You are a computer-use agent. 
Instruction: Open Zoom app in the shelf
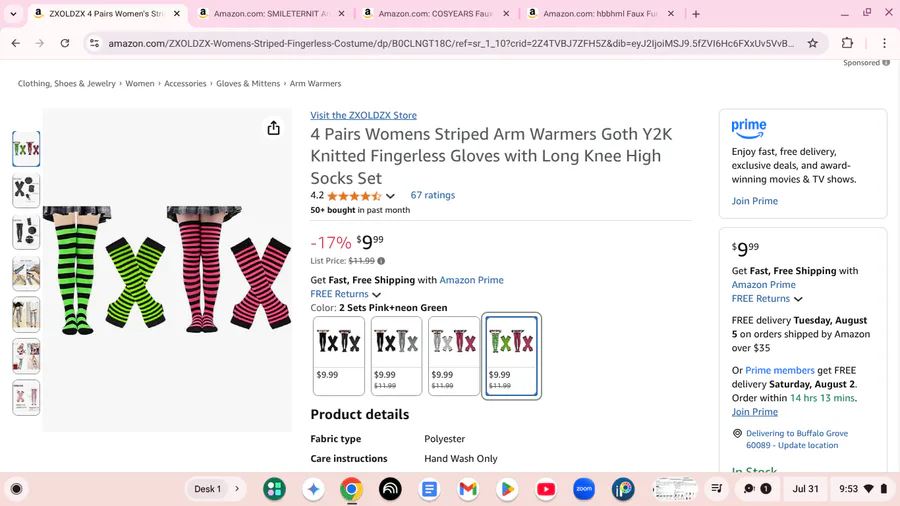[x=584, y=489]
